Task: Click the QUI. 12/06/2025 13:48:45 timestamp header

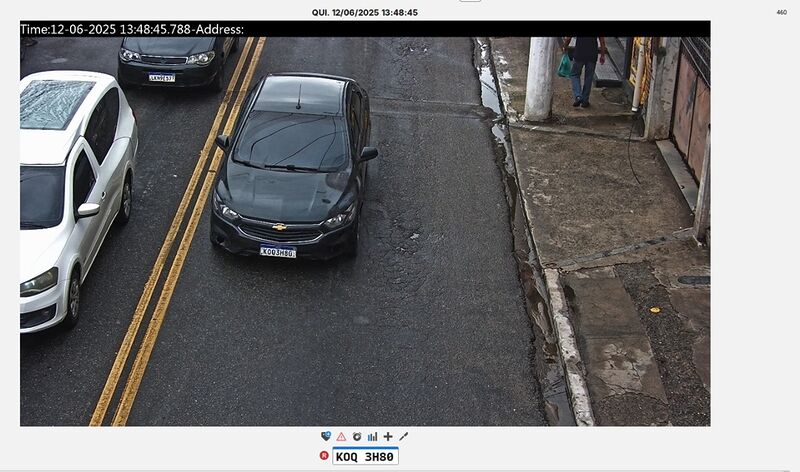Action: coord(365,12)
